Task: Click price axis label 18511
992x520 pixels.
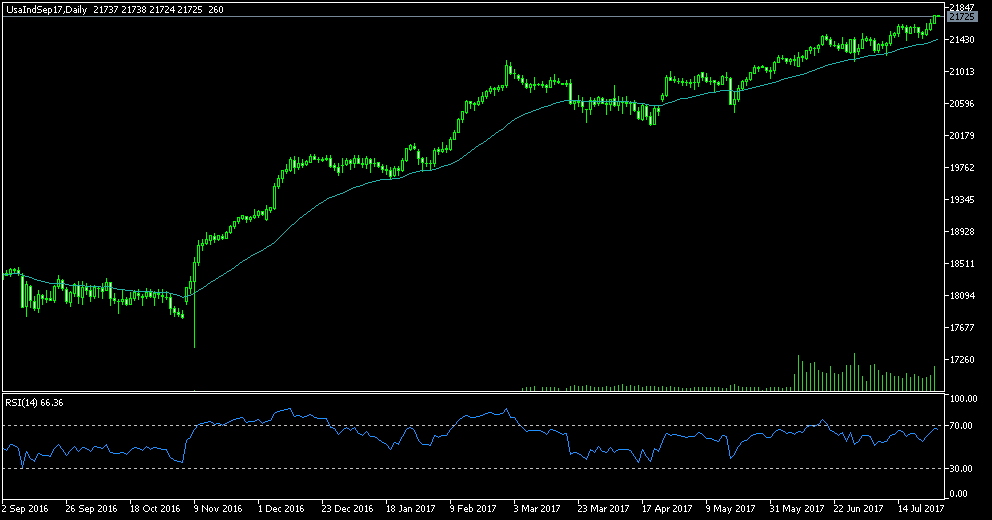Action: point(962,263)
